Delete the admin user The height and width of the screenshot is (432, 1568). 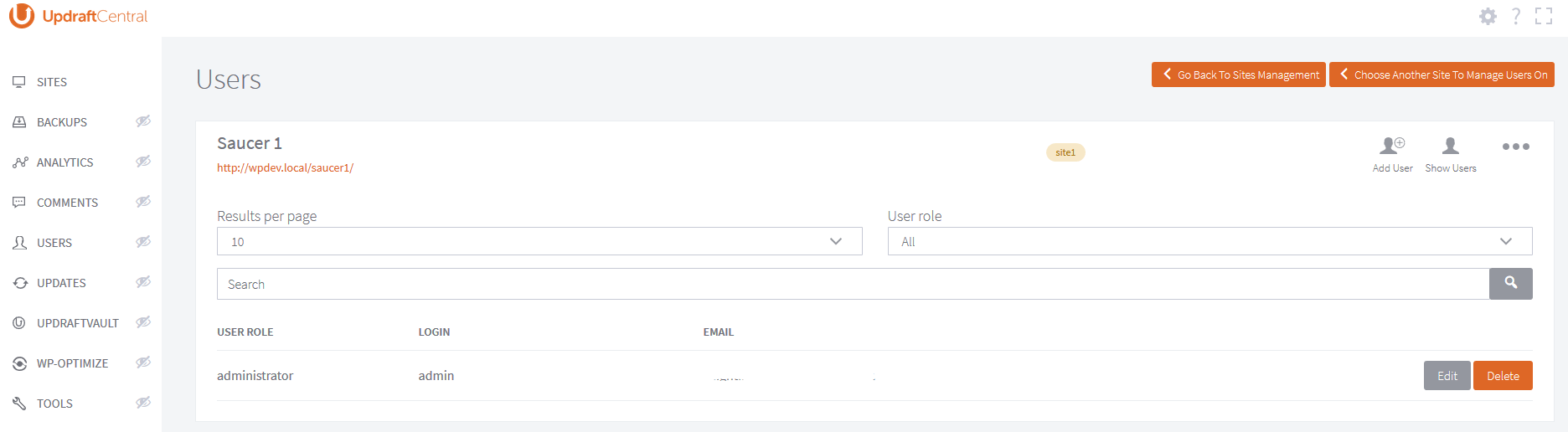click(x=1503, y=376)
